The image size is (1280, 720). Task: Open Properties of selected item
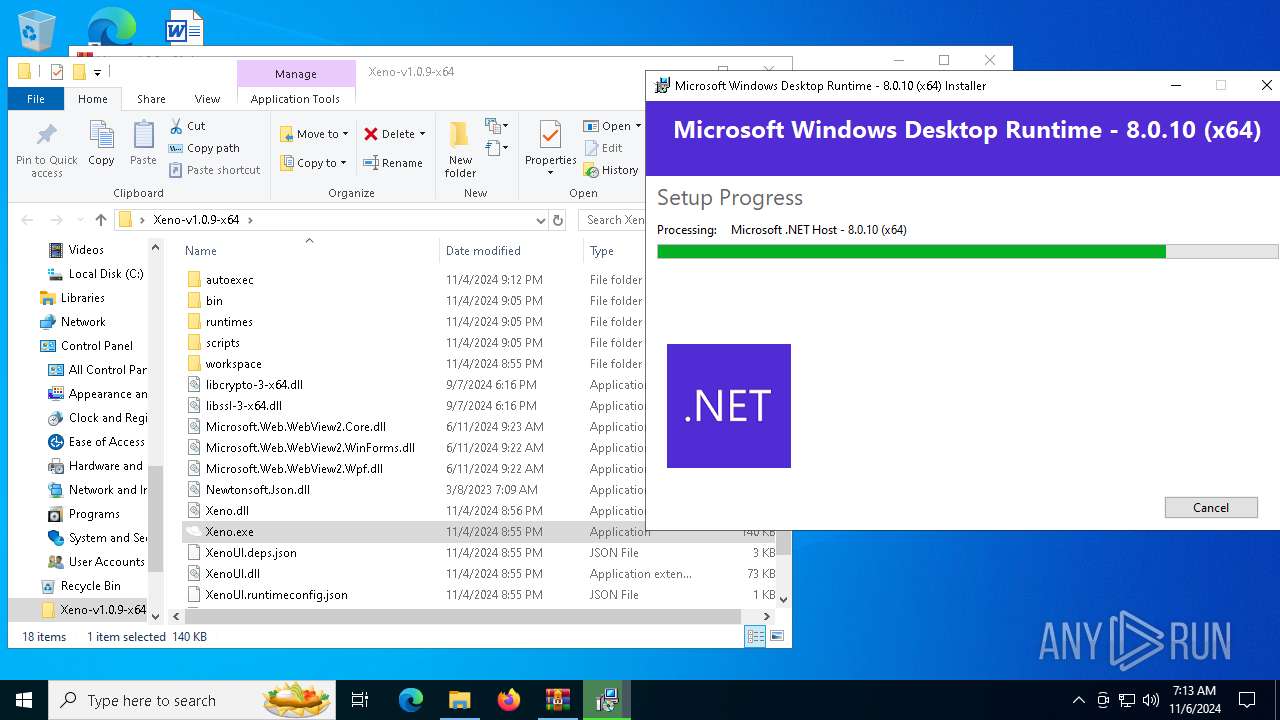click(550, 148)
